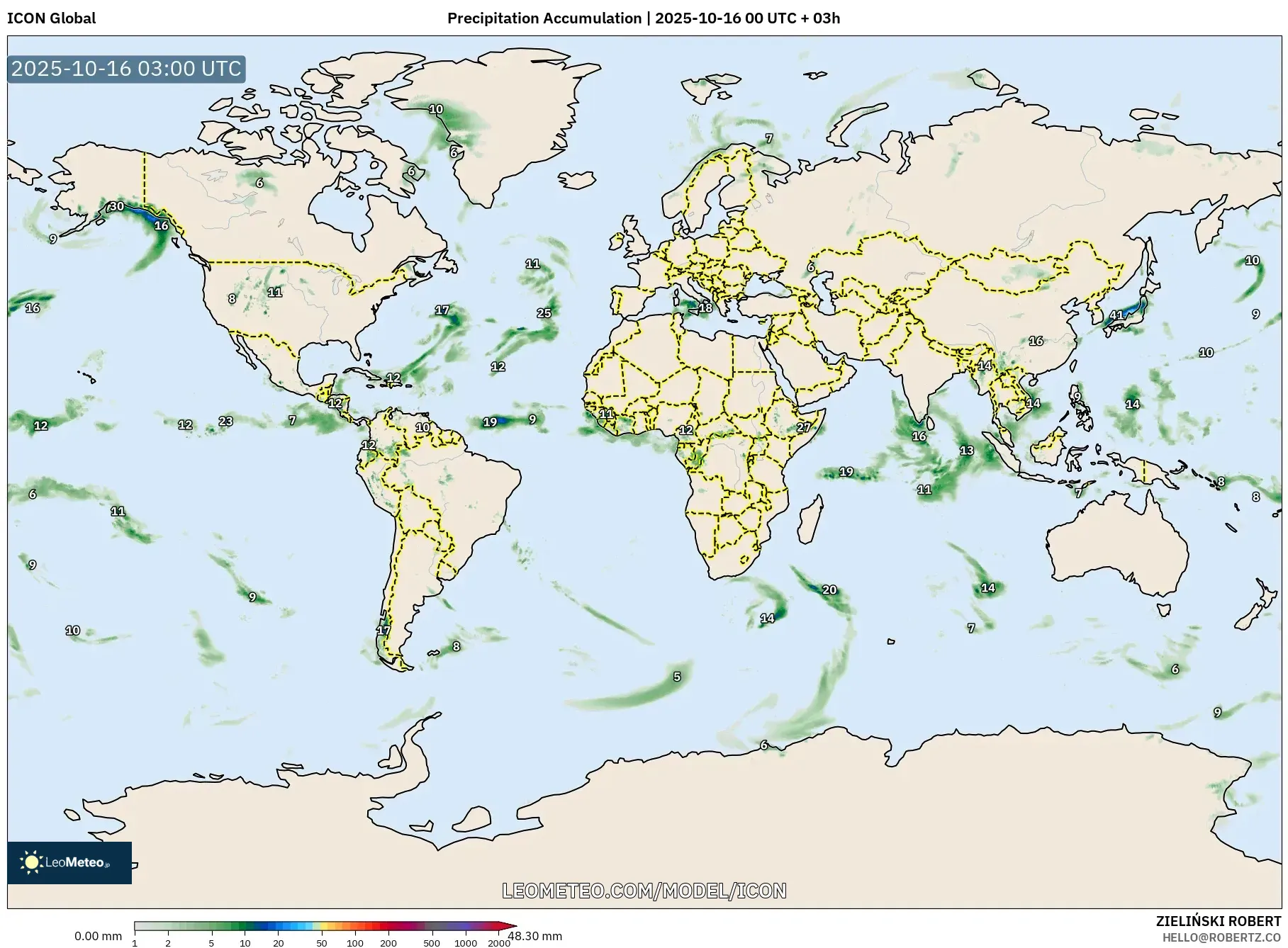Click the 27 precipitation marker in East Africa
Screen dimensions: 1288x948
click(803, 427)
